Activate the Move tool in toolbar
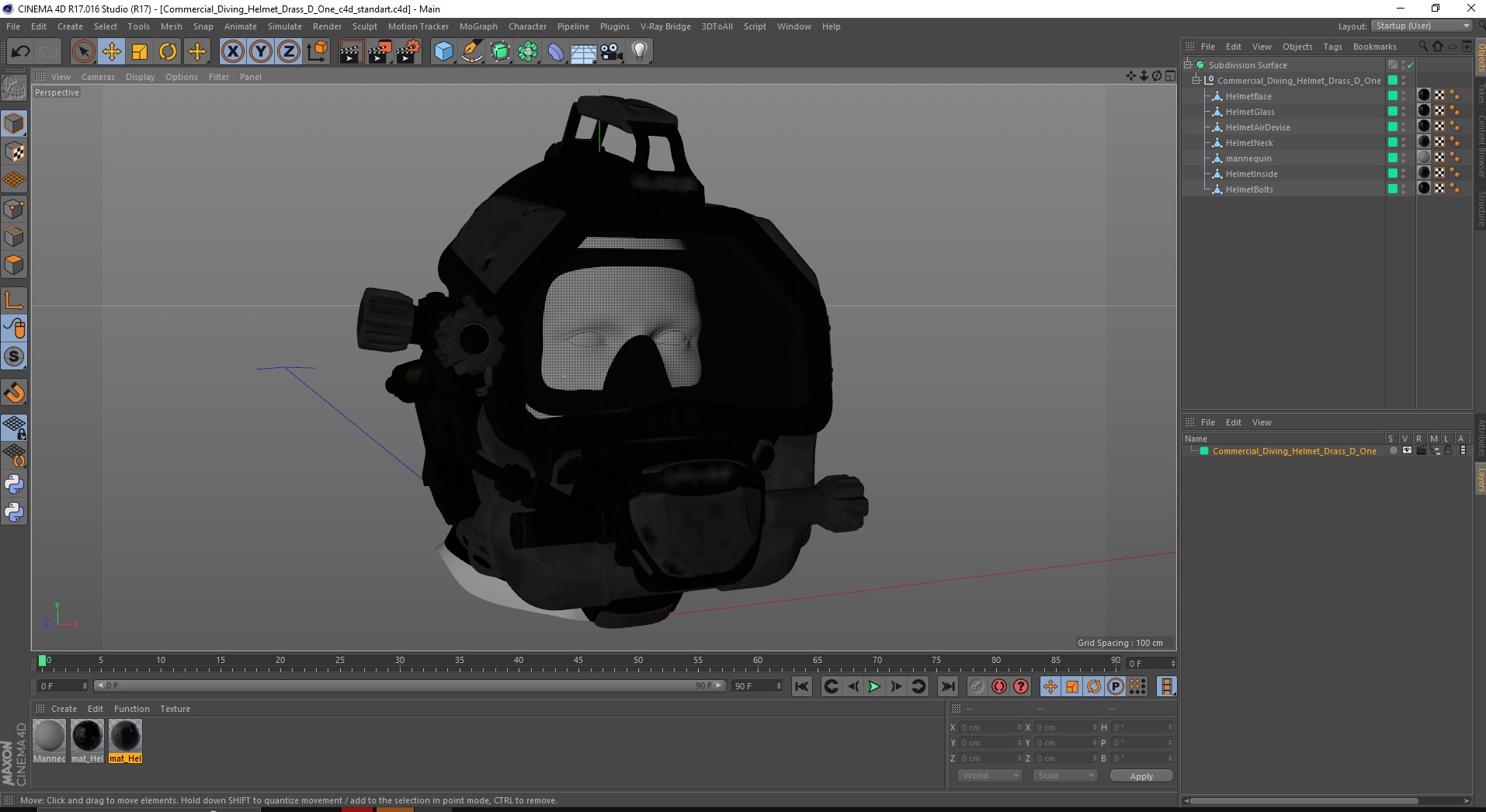 pyautogui.click(x=112, y=52)
